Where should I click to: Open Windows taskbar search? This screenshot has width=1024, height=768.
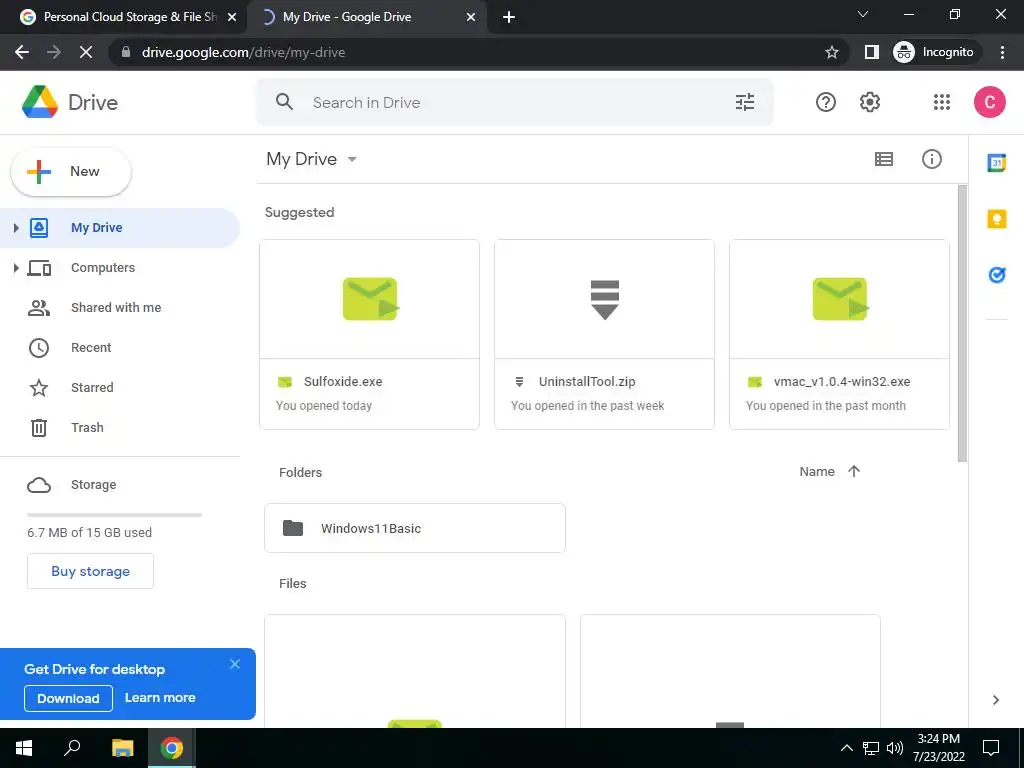pyautogui.click(x=72, y=748)
